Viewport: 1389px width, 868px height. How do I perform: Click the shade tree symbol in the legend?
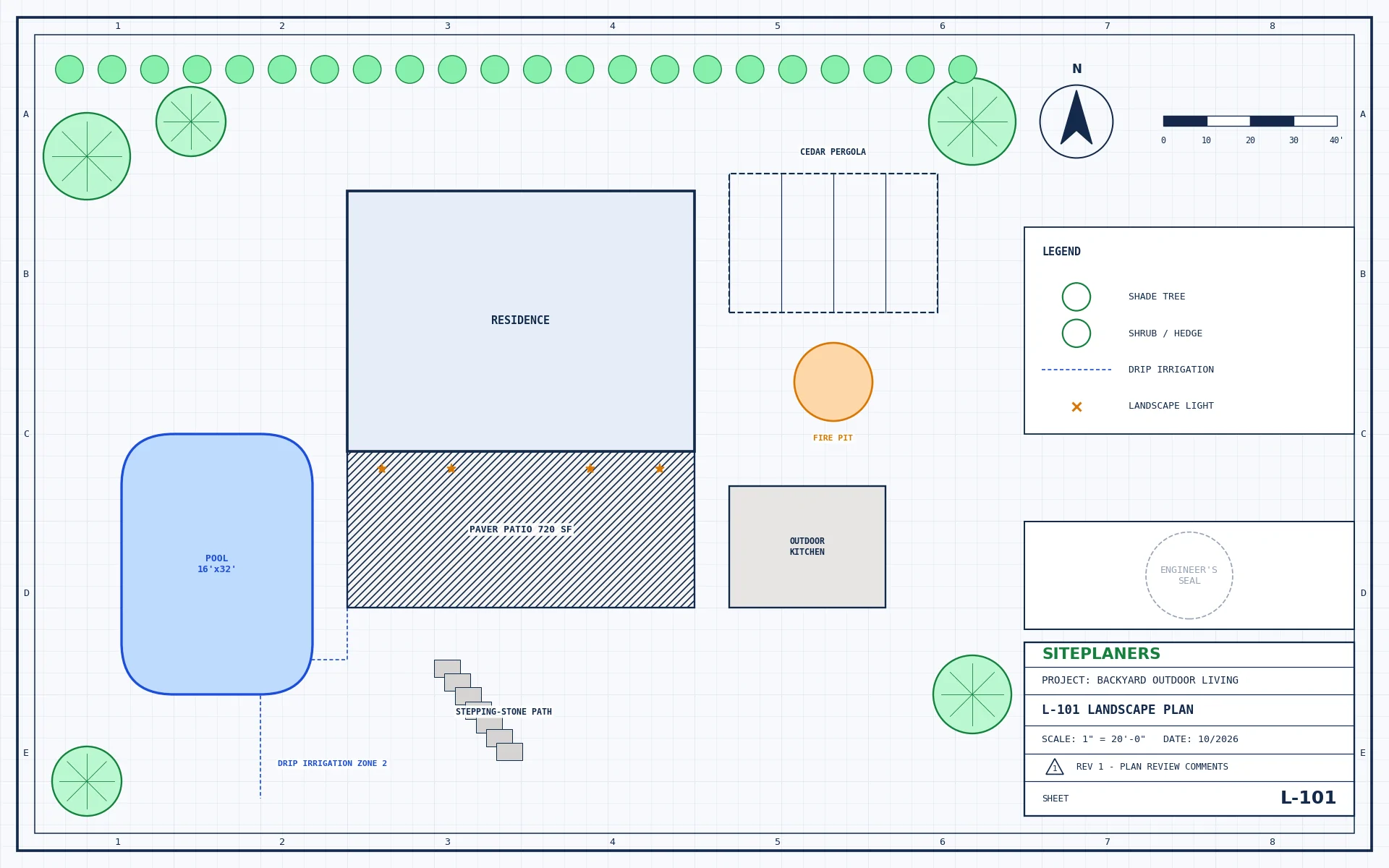click(x=1076, y=297)
